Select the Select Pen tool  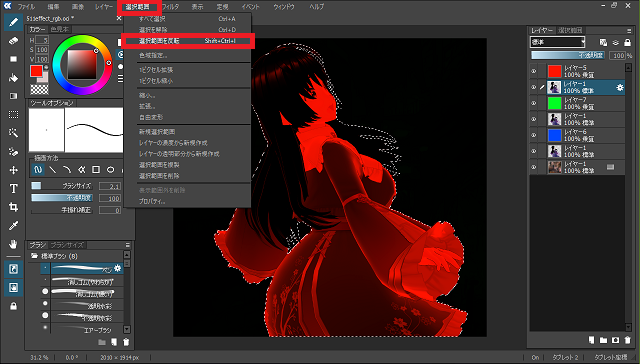13,151
